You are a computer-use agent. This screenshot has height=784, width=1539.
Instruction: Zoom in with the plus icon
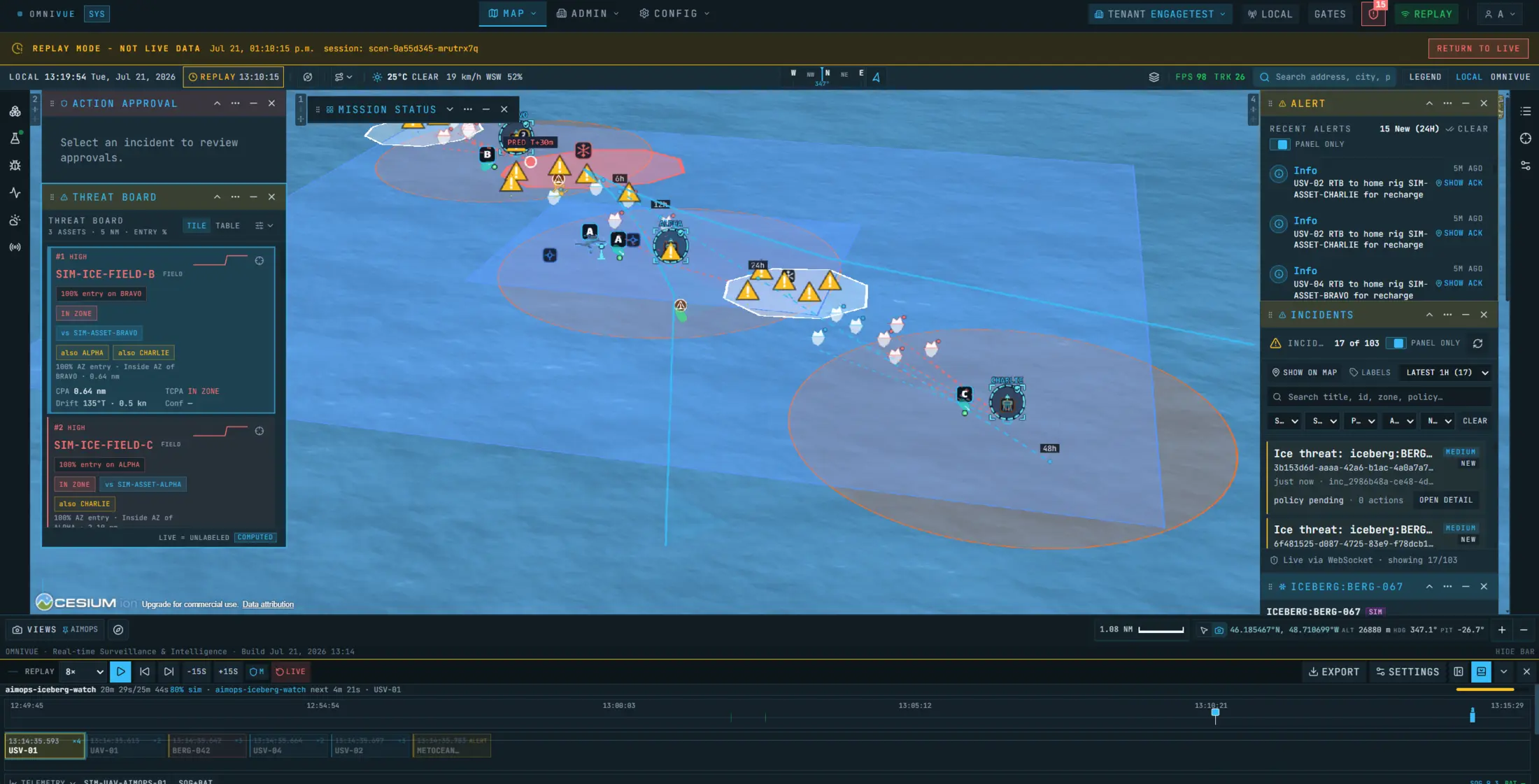coord(1502,630)
